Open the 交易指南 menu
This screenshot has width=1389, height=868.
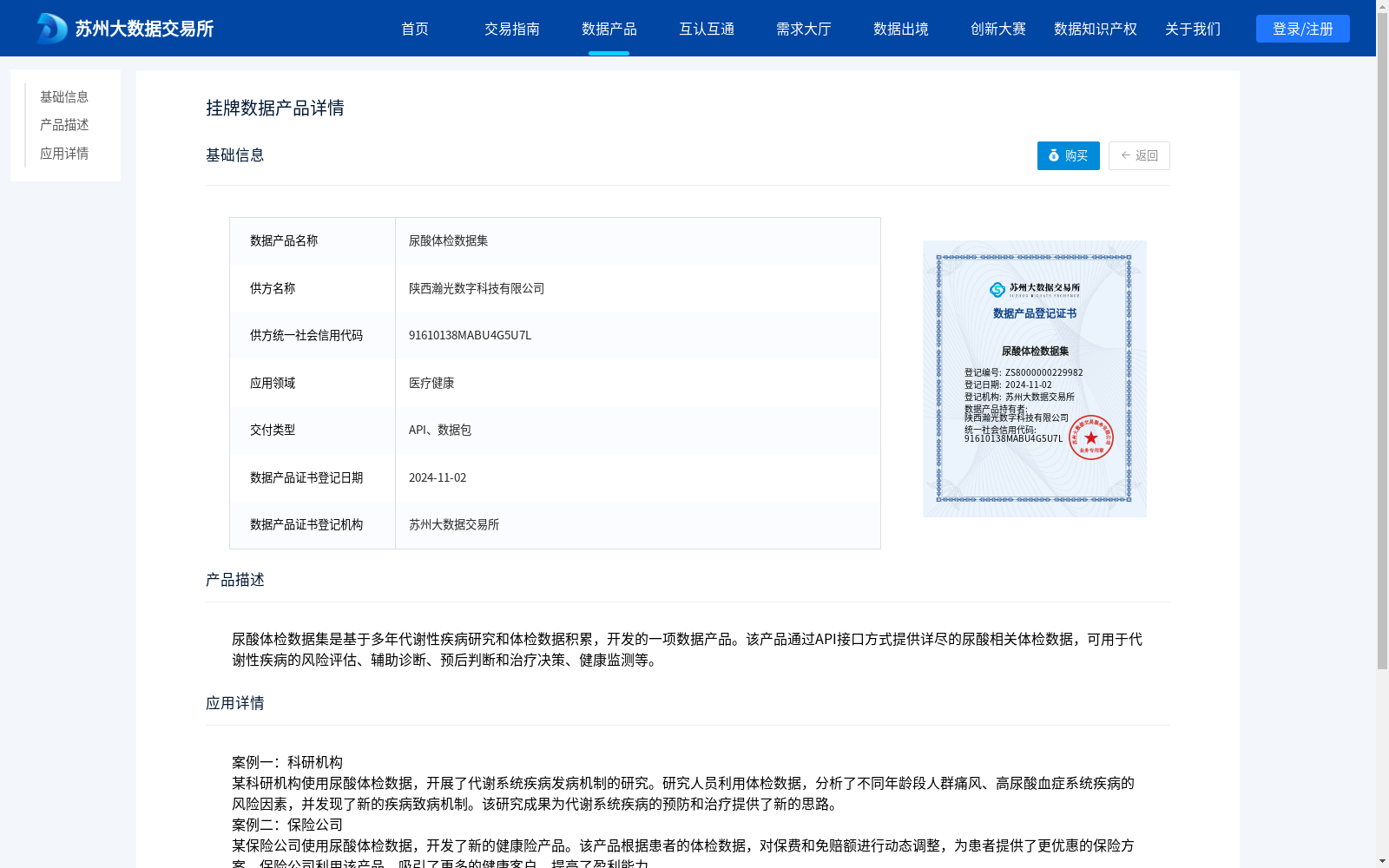(512, 29)
